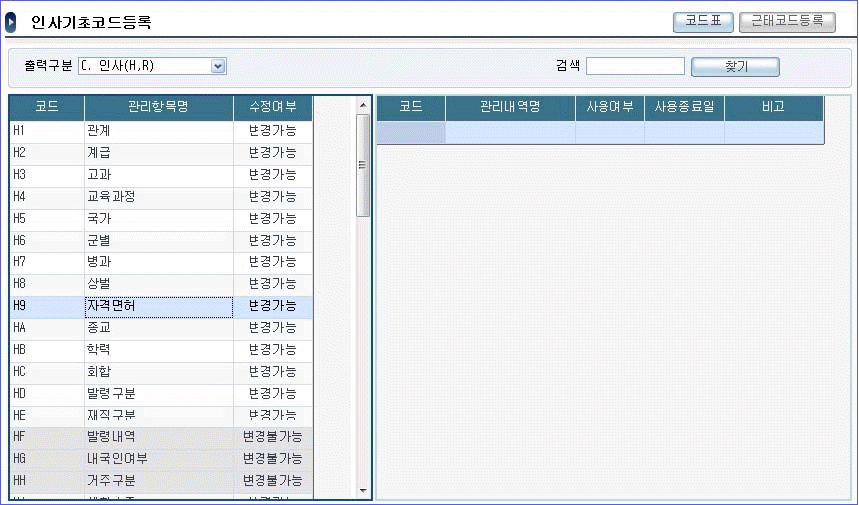The image size is (859, 505).
Task: Click the blue arrow icon beside the title
Action: pyautogui.click(x=12, y=22)
